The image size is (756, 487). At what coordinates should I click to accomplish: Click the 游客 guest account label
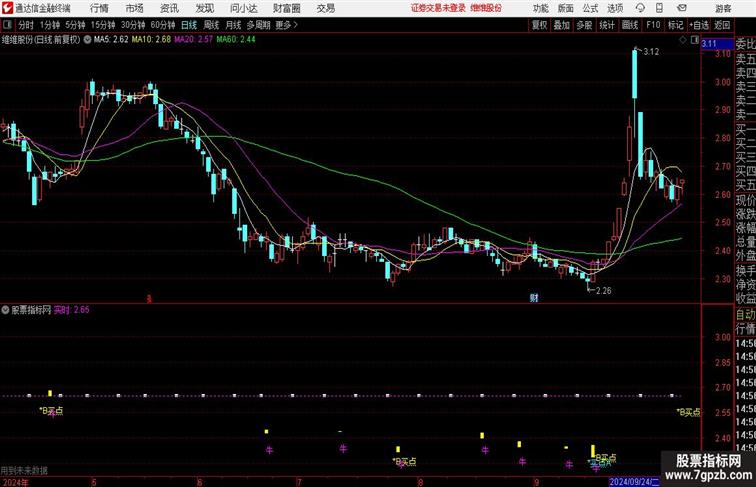tap(723, 8)
